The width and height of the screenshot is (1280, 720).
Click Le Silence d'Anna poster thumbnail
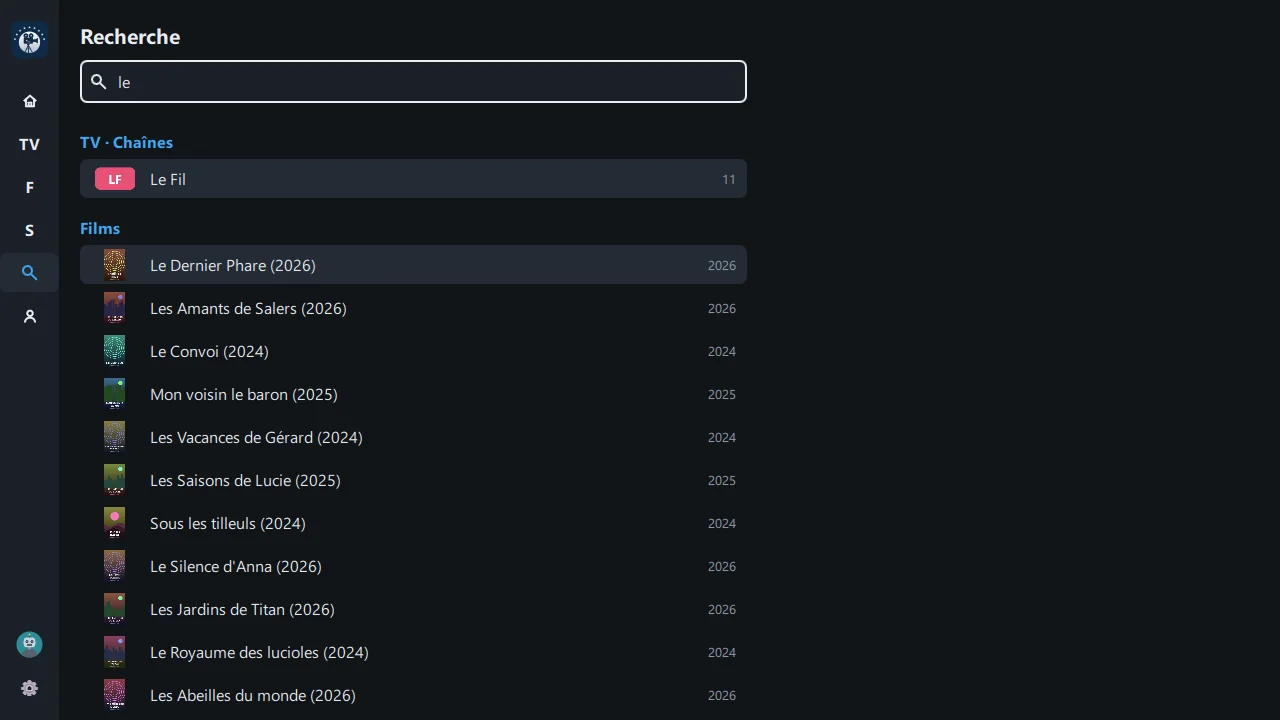click(x=115, y=566)
